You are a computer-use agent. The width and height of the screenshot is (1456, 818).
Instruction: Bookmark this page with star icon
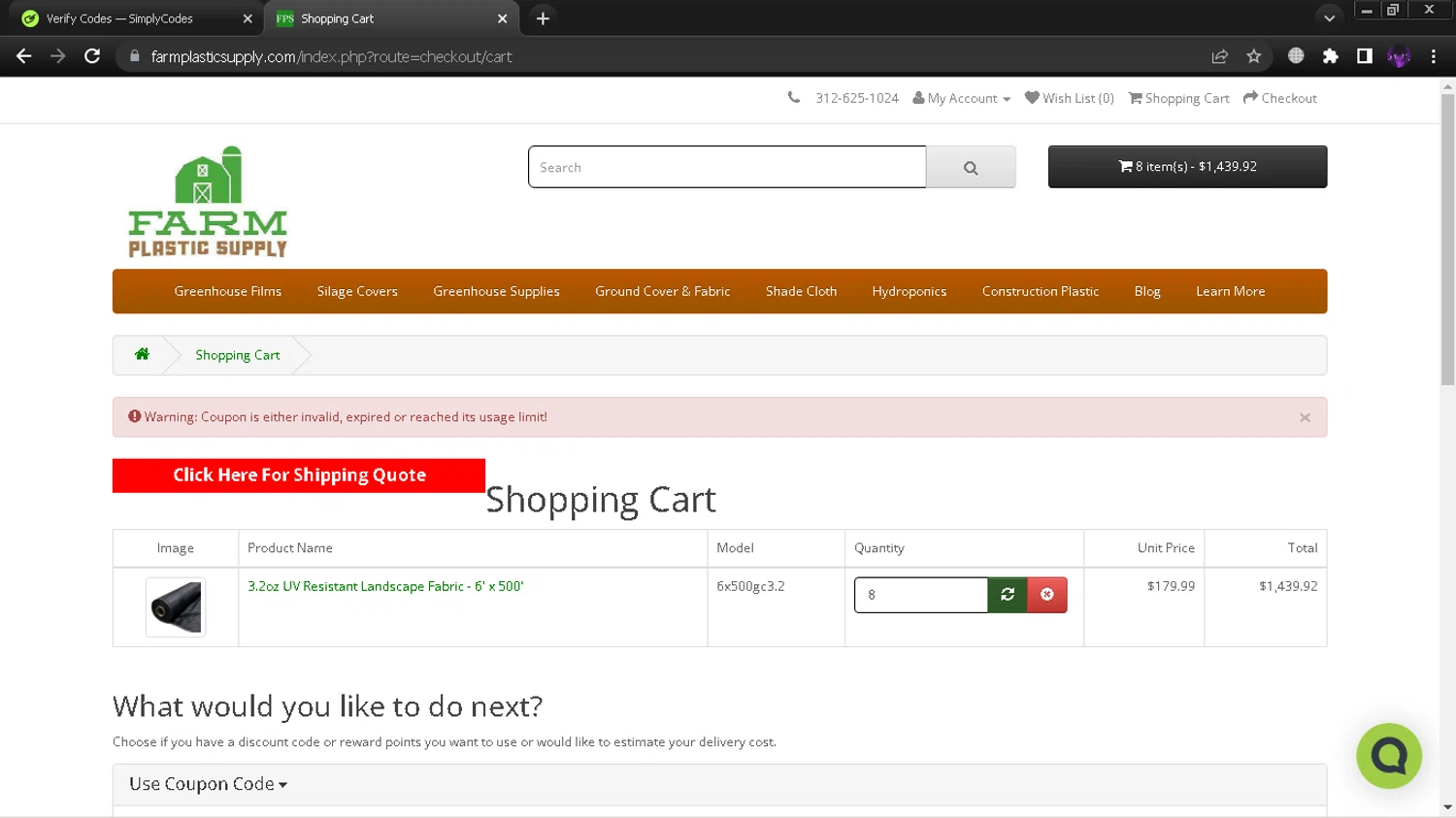click(1254, 56)
